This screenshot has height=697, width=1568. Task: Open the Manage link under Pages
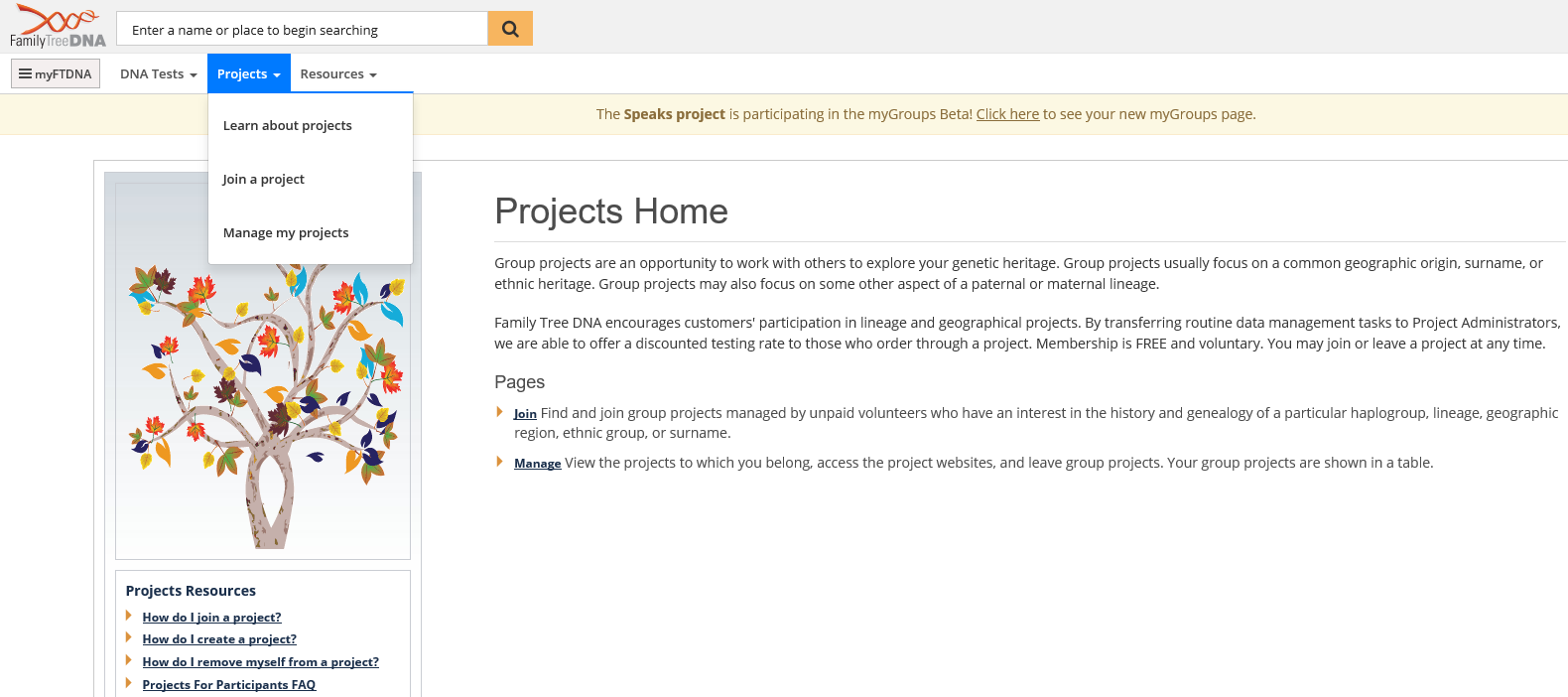537,464
